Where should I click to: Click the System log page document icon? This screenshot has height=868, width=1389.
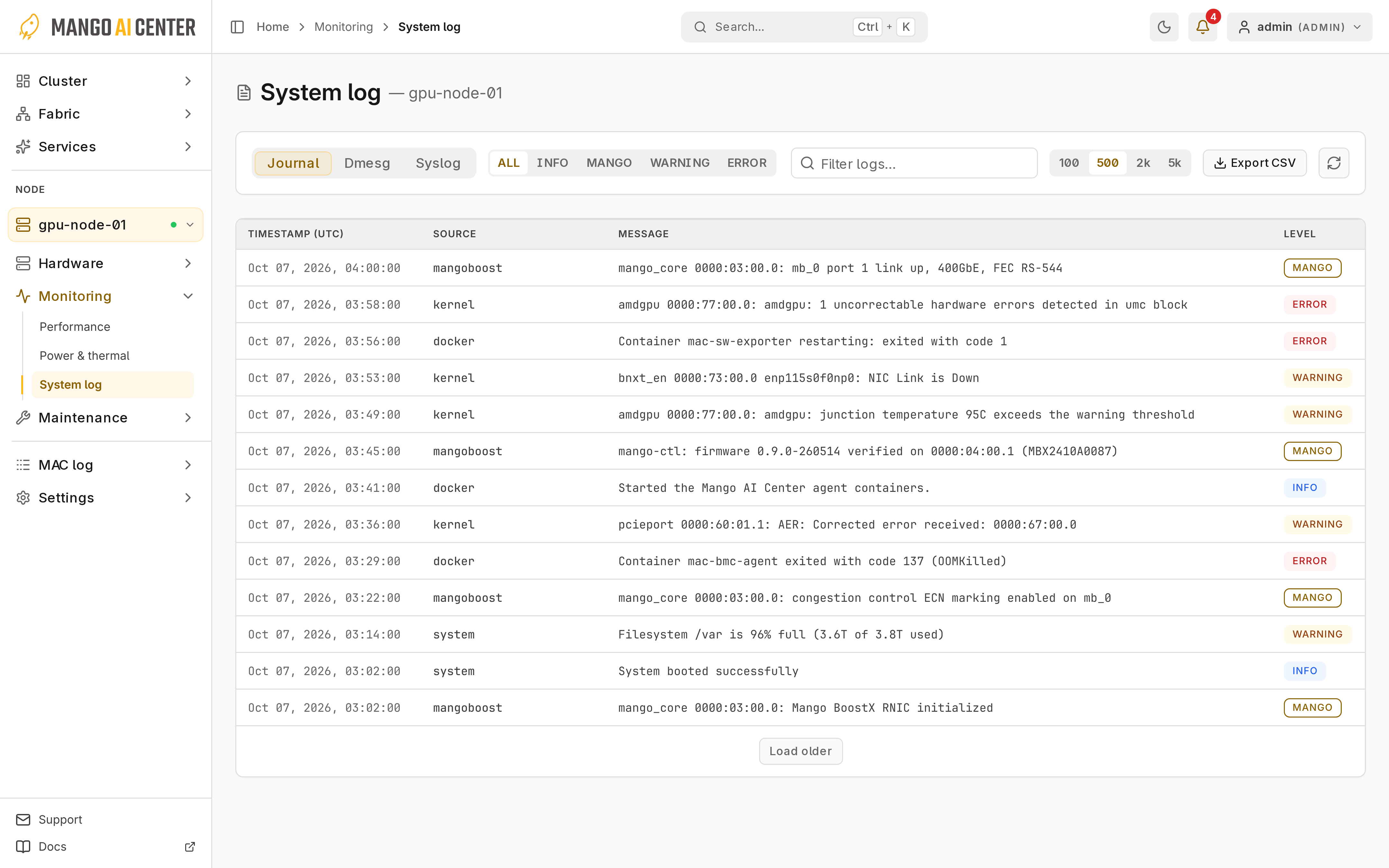pos(244,93)
